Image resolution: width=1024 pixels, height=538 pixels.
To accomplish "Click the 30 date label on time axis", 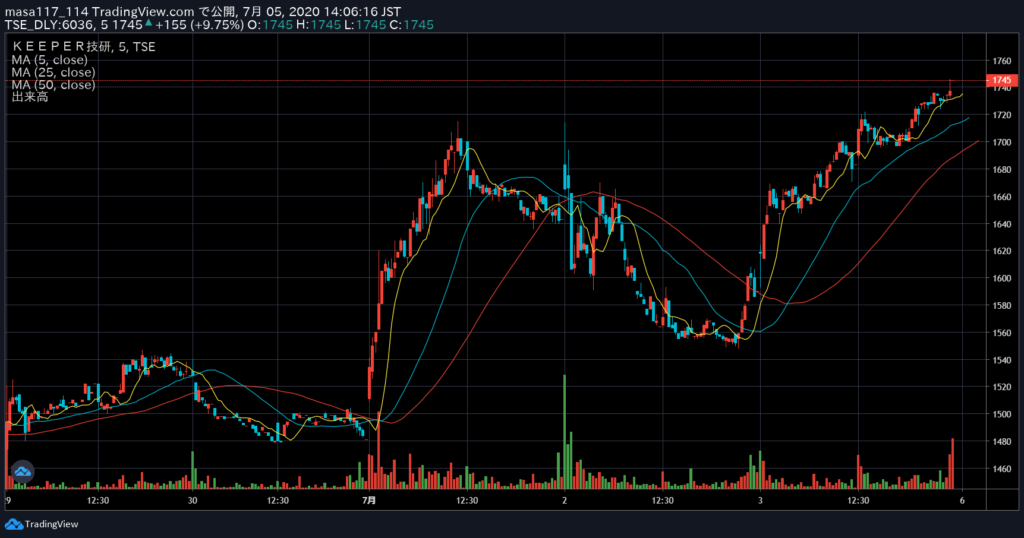I will tap(192, 501).
